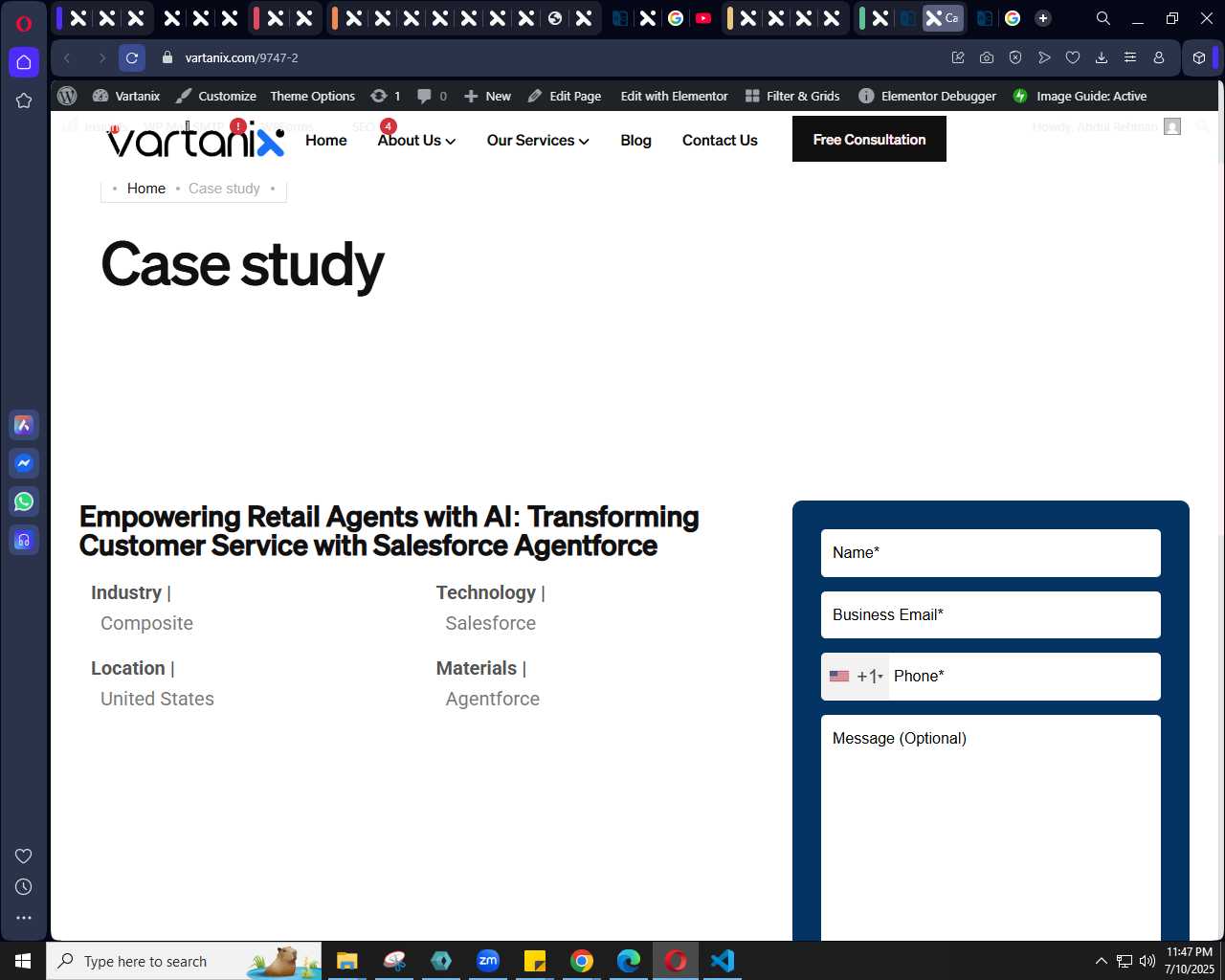Open Messenger in the Opera sidebar
The height and width of the screenshot is (980, 1225).
click(24, 463)
